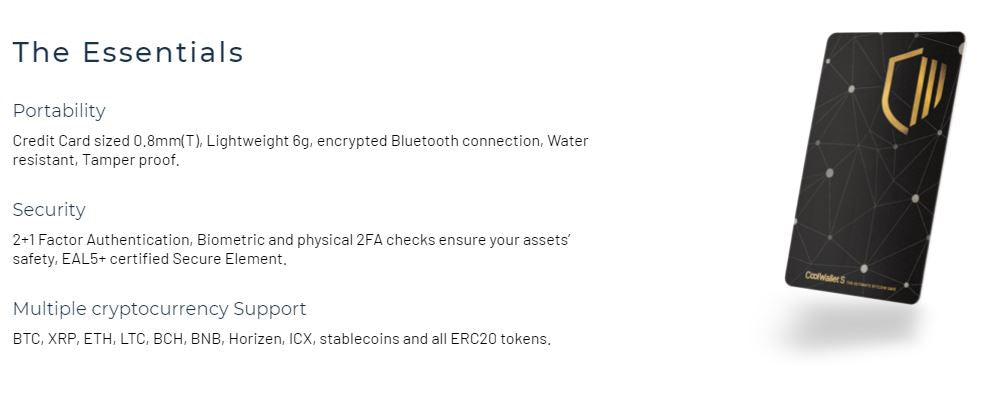
Task: Click the "encrypted Bluetooth connection" phrase
Action: pos(430,141)
